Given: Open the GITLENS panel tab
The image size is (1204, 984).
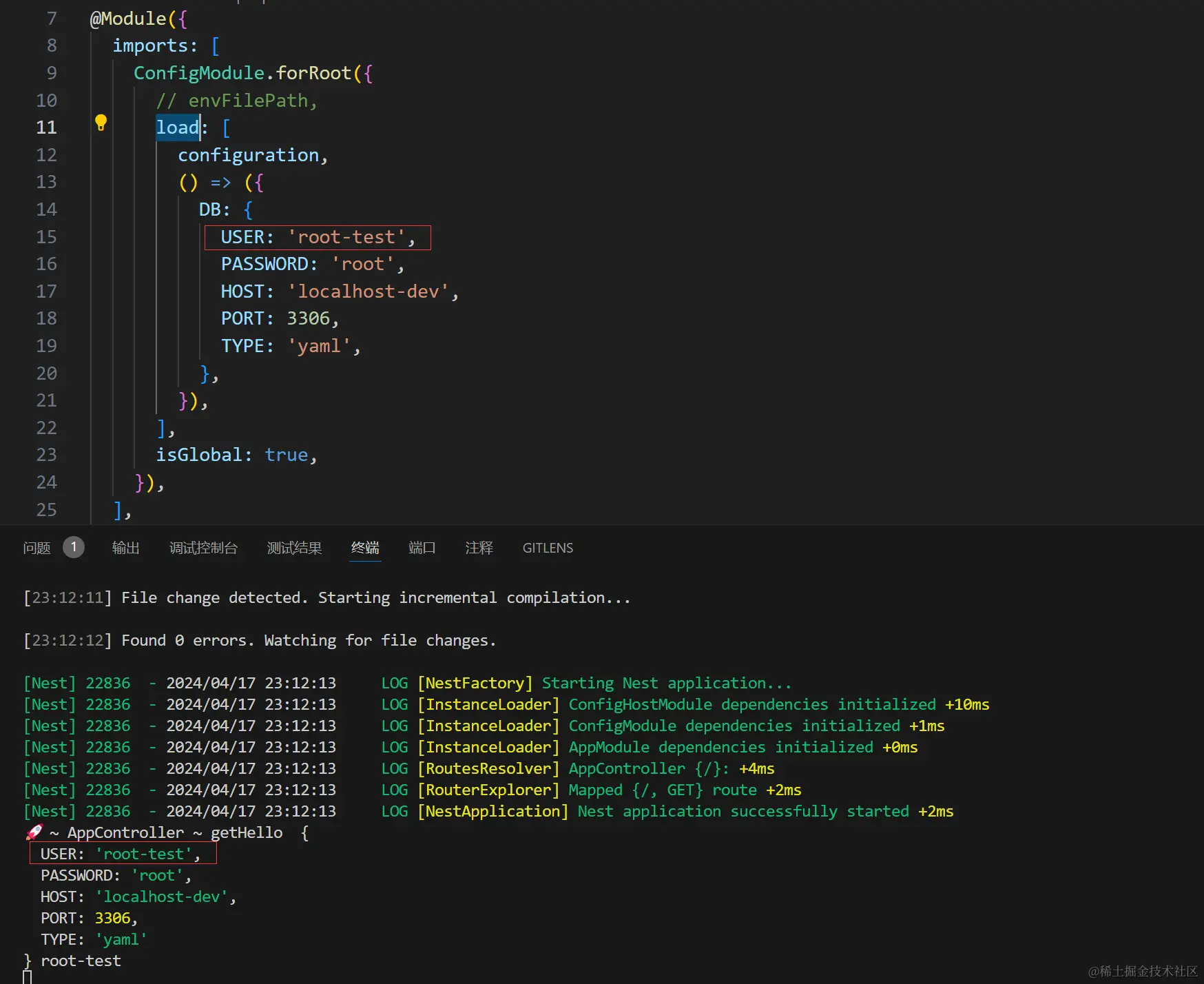Looking at the screenshot, I should pos(548,548).
